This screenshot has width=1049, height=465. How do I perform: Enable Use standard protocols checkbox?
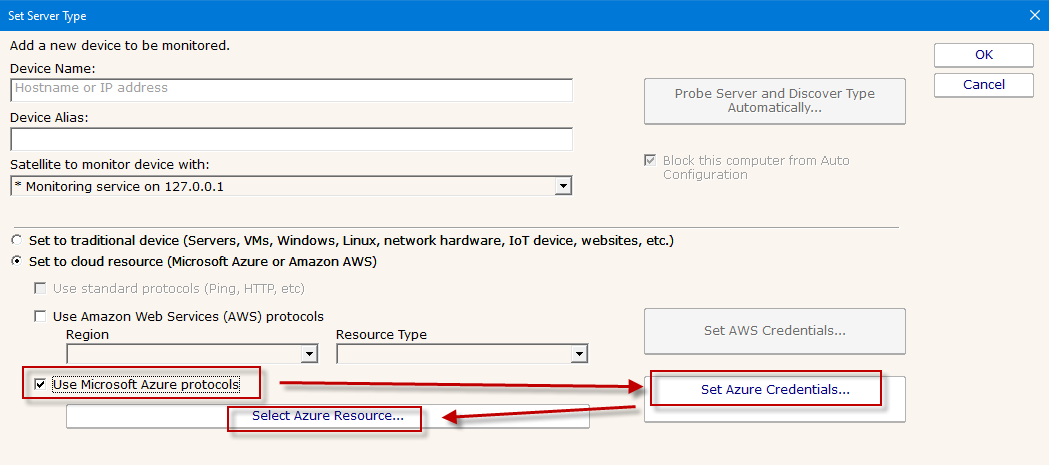(41, 289)
